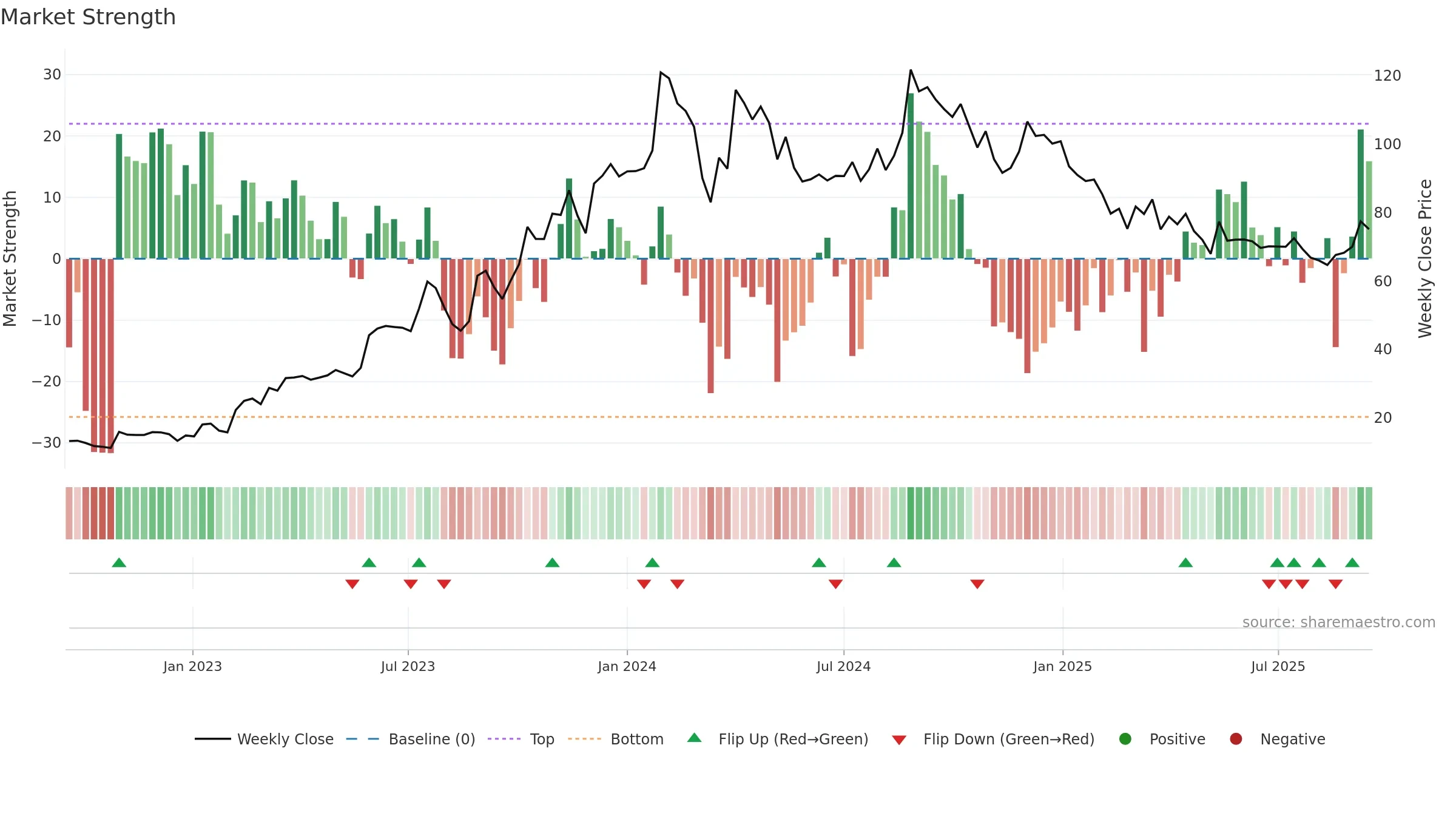The height and width of the screenshot is (819, 1456).
Task: Click the flip-up marker just after Jul 2023
Action: click(419, 562)
